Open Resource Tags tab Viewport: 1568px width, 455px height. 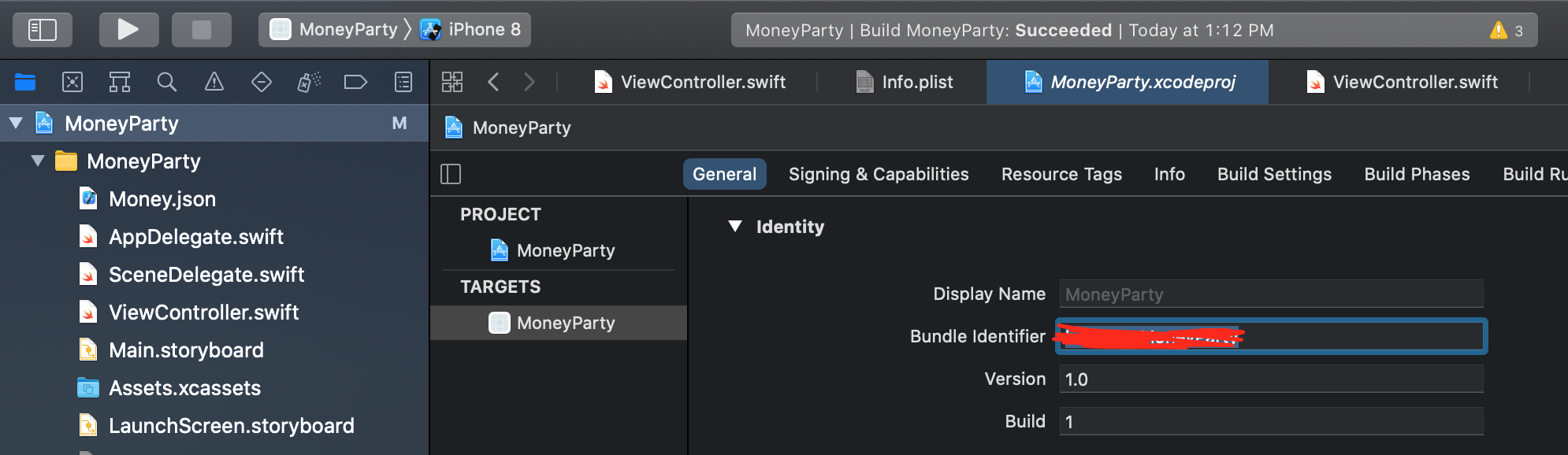click(1061, 174)
